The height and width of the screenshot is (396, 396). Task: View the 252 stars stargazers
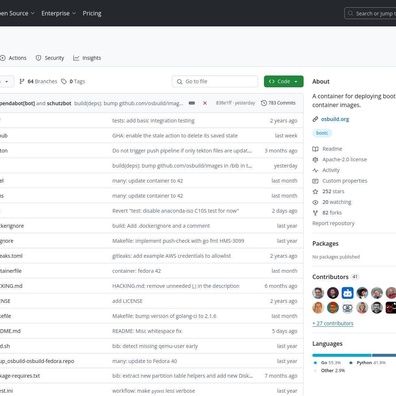click(333, 191)
